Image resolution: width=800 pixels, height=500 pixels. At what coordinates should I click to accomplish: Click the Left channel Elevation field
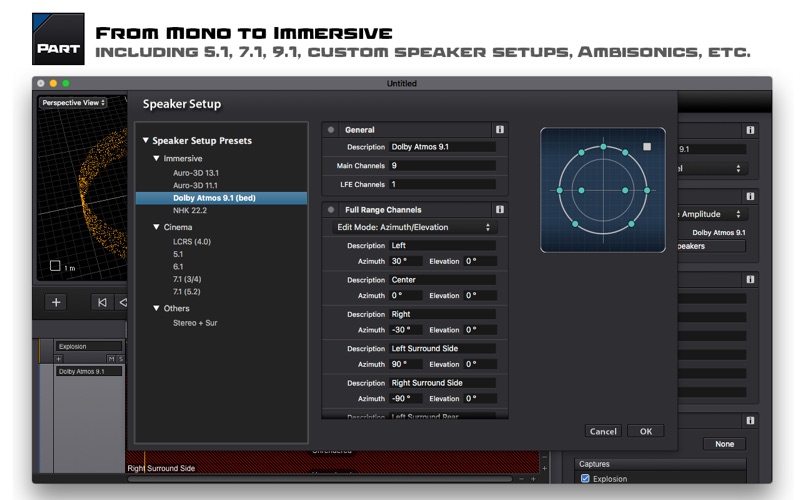coord(480,261)
